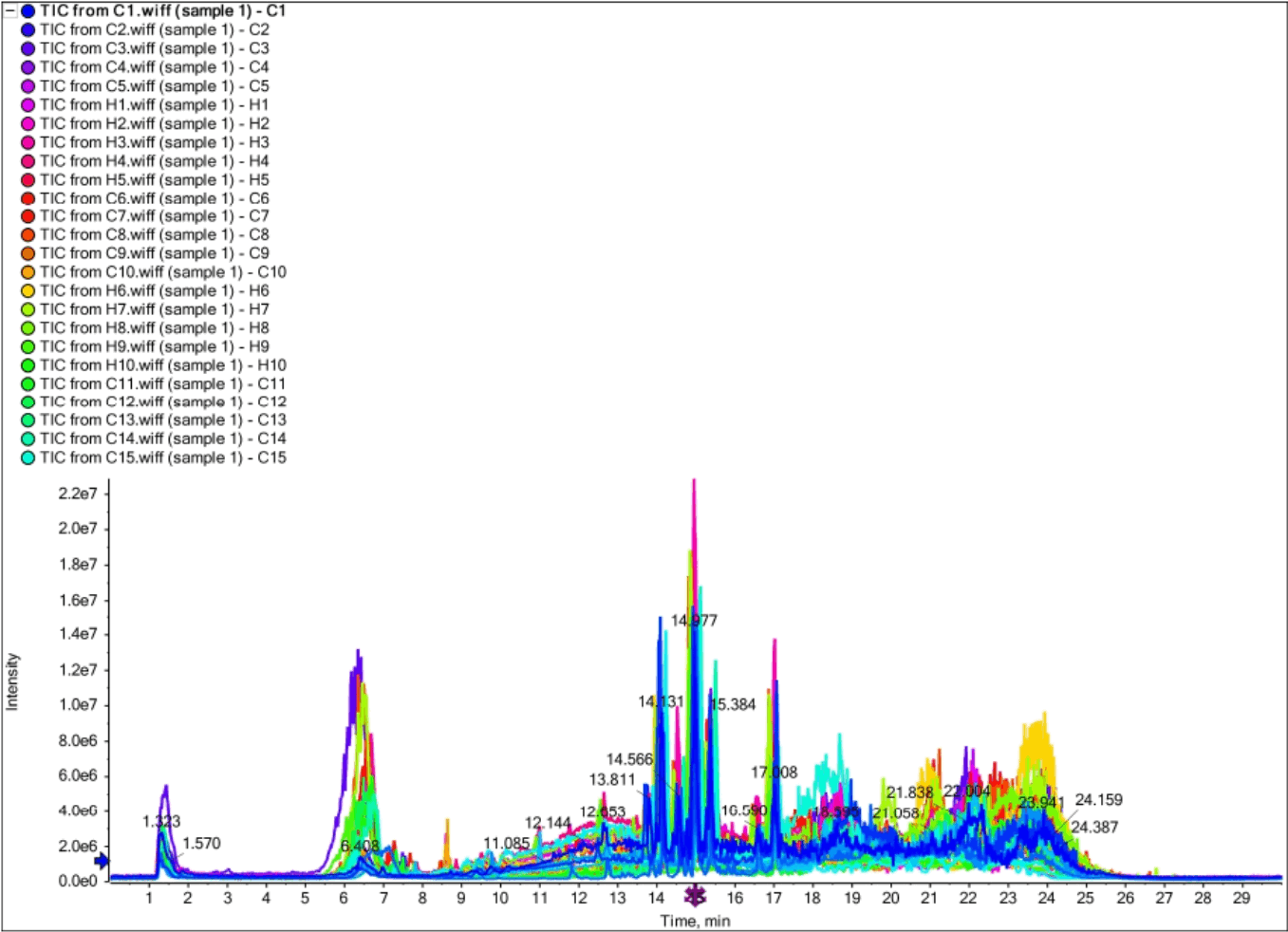Click the C1 trace color circle
Image resolution: width=1288 pixels, height=932 pixels.
(x=28, y=11)
